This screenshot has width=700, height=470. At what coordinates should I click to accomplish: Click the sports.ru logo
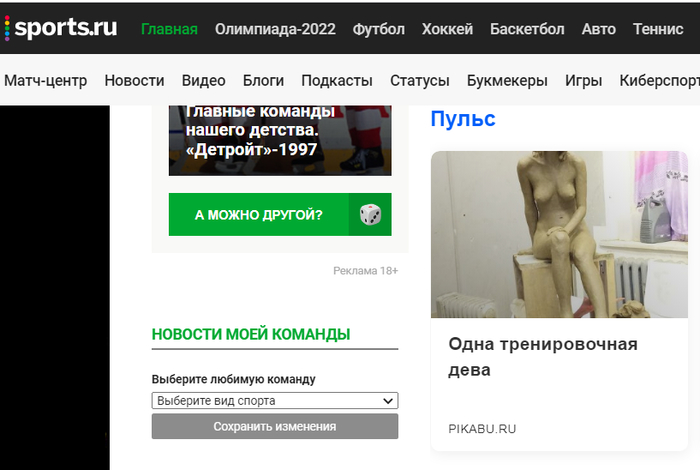point(61,28)
